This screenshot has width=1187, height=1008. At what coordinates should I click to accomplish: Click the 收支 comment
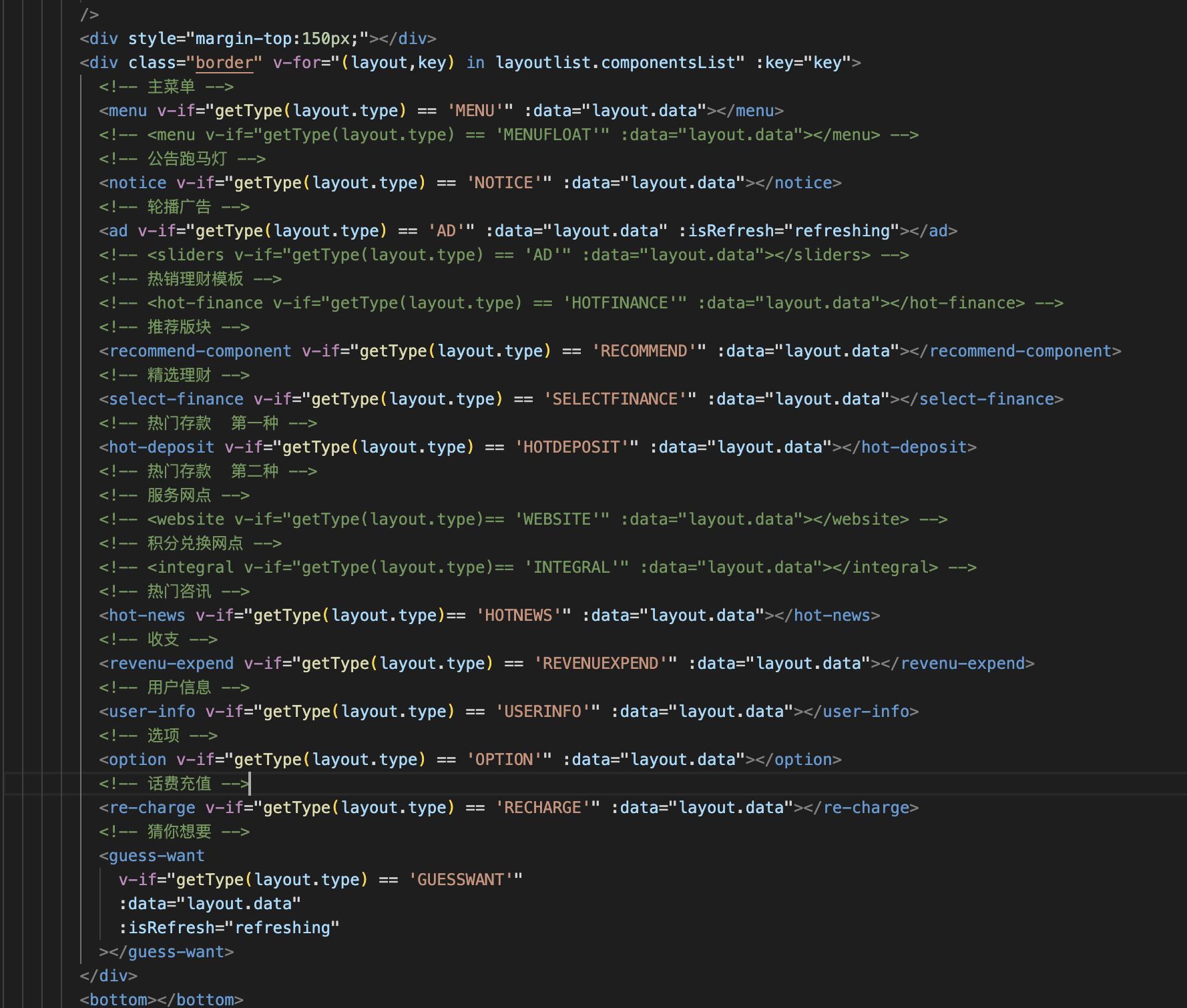point(159,640)
